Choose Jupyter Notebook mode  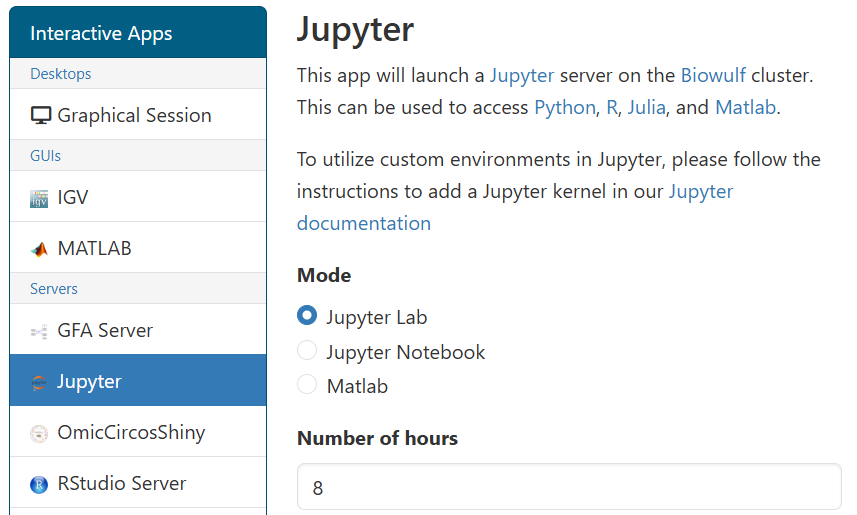click(308, 351)
